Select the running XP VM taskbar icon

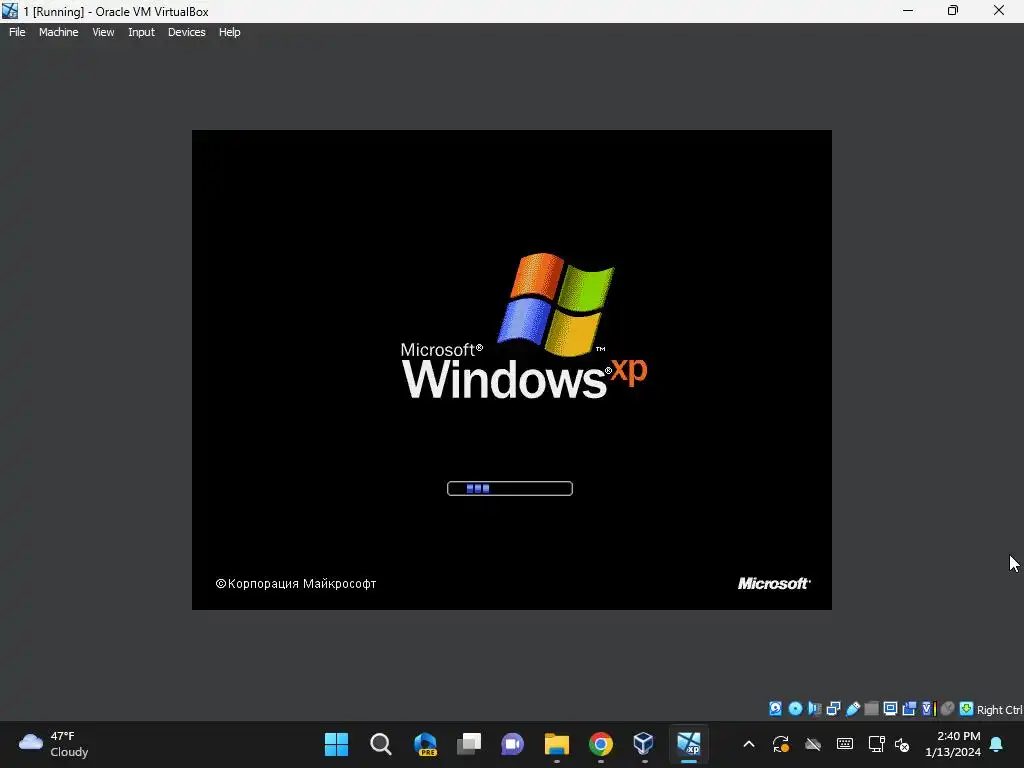click(x=688, y=744)
